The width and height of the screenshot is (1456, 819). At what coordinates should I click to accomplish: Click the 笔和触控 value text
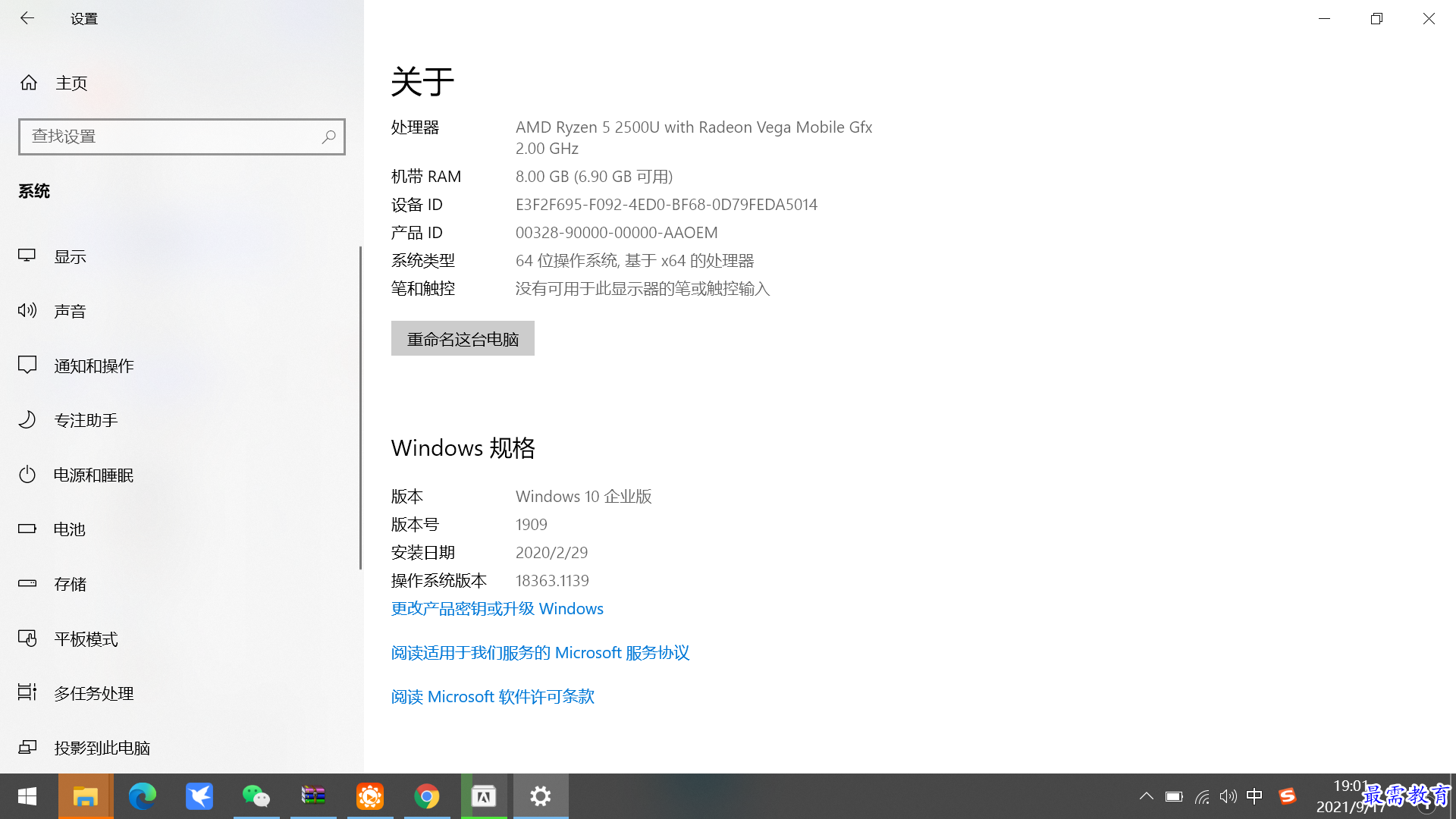pos(643,289)
